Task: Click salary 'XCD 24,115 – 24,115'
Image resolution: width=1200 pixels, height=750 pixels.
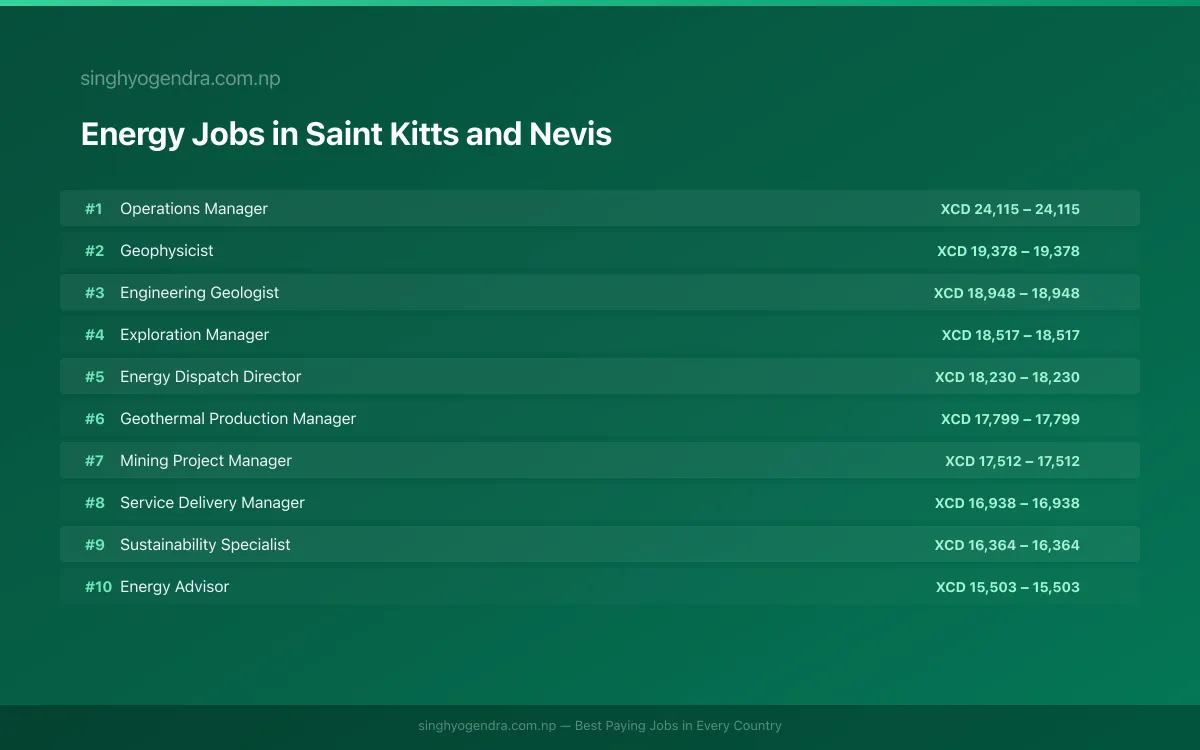Action: coord(1010,209)
